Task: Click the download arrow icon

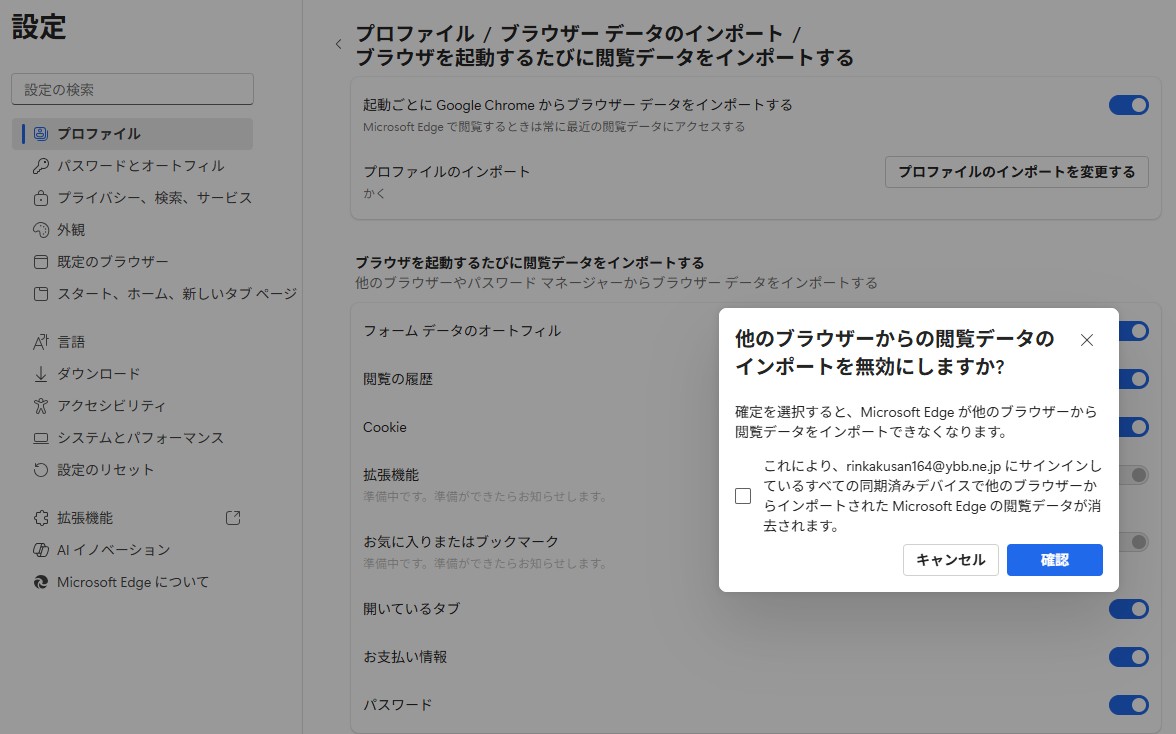Action: click(41, 374)
